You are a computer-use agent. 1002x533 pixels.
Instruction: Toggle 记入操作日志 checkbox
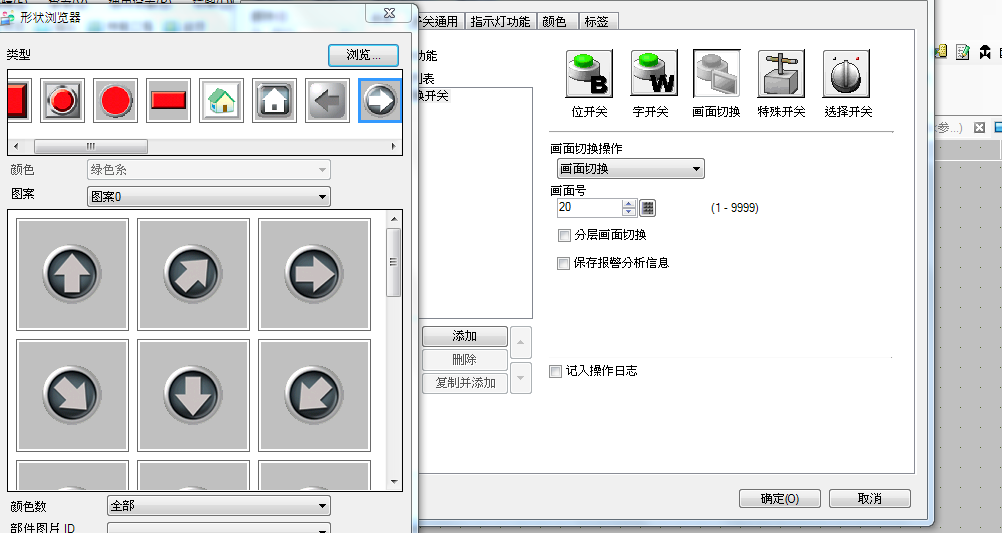pyautogui.click(x=556, y=371)
